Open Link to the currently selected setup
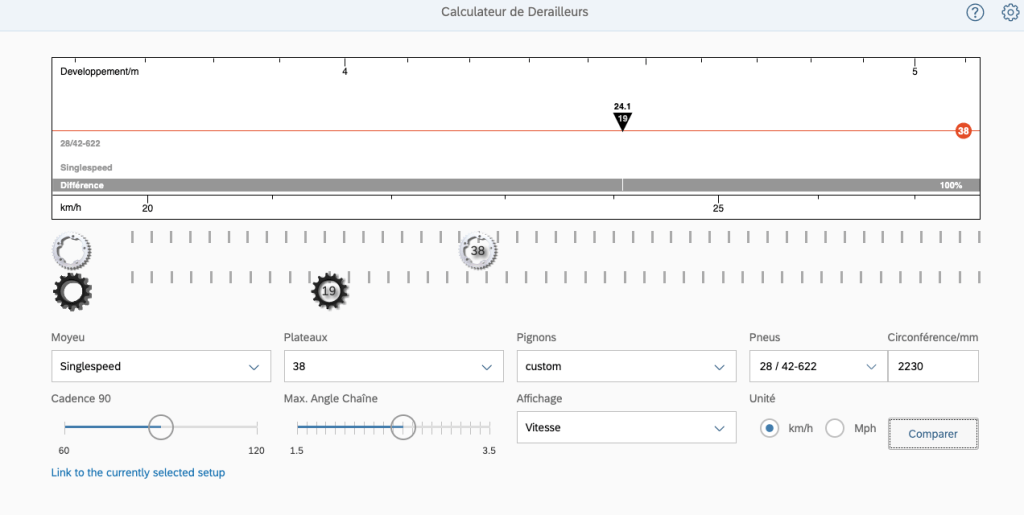 point(138,472)
